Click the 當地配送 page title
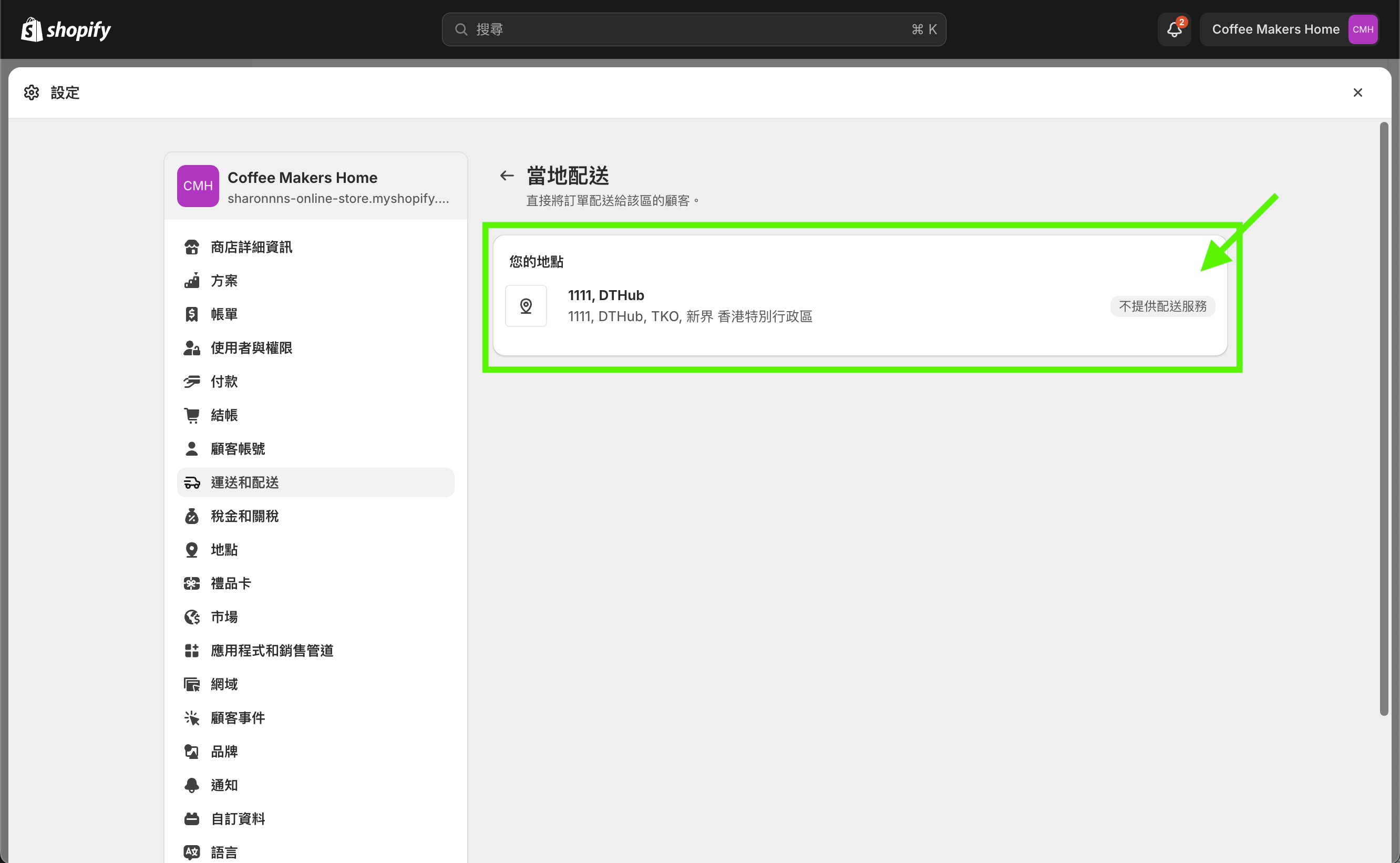Screen dimensions: 1400x863 tap(568, 175)
